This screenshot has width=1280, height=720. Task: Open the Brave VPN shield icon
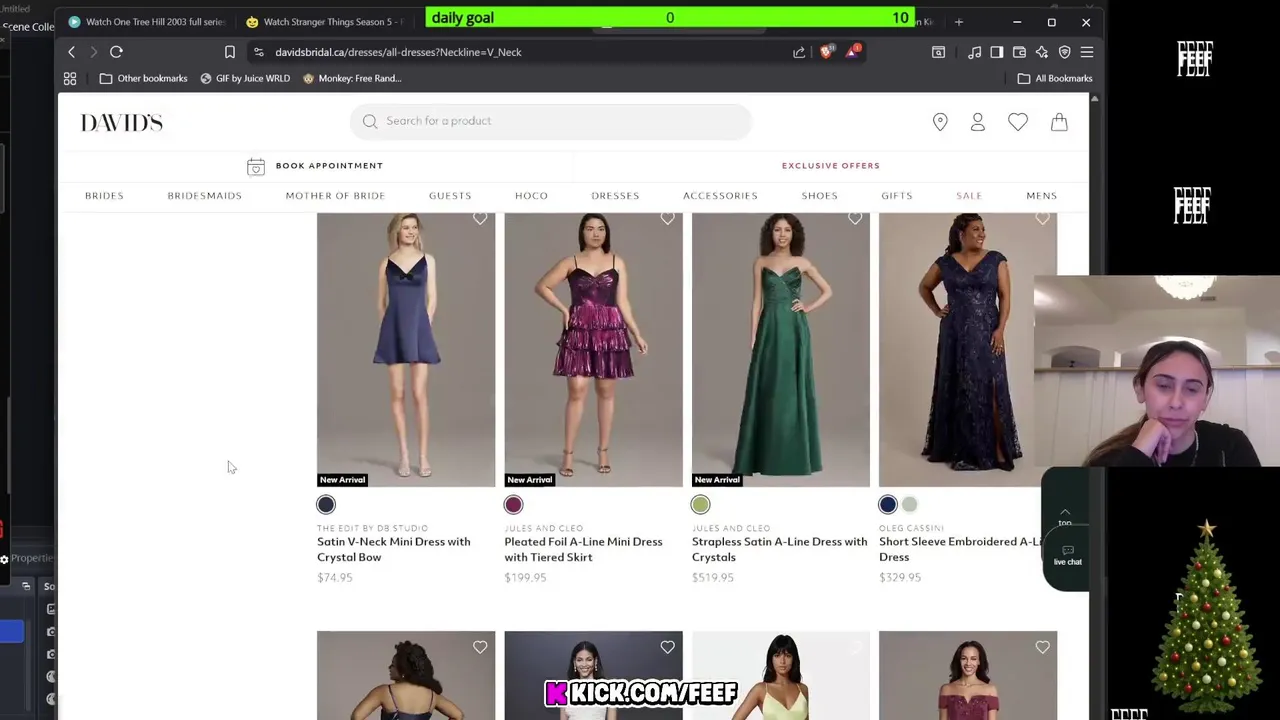click(x=1064, y=52)
